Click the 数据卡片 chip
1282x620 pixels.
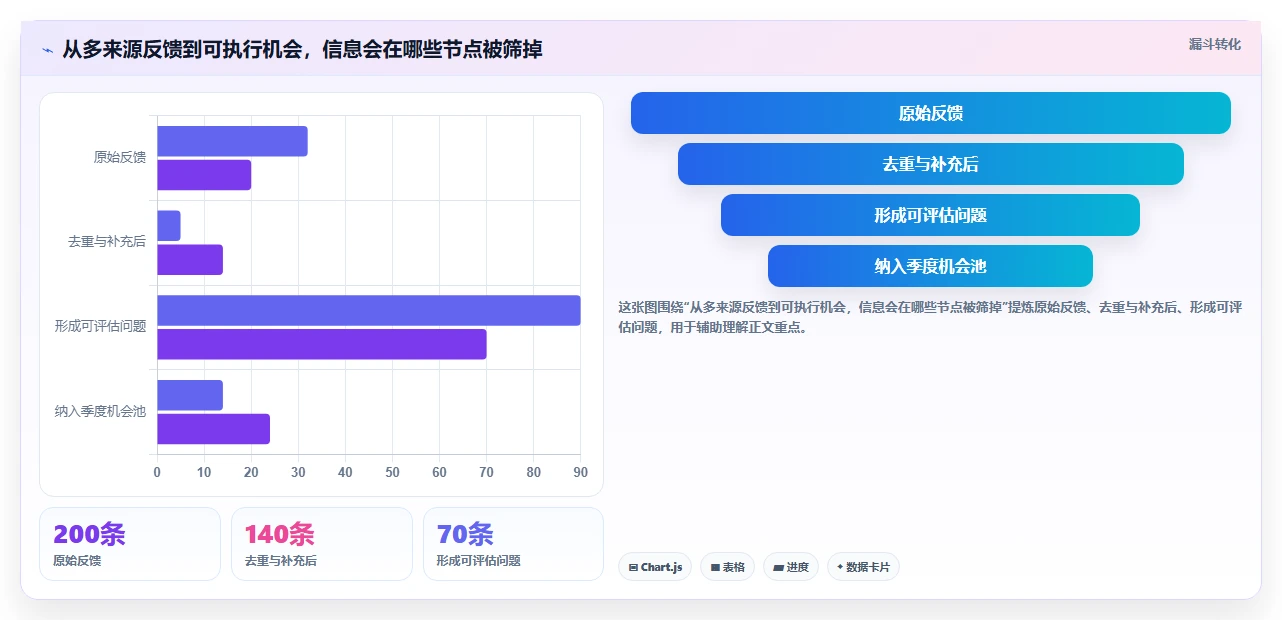point(863,567)
